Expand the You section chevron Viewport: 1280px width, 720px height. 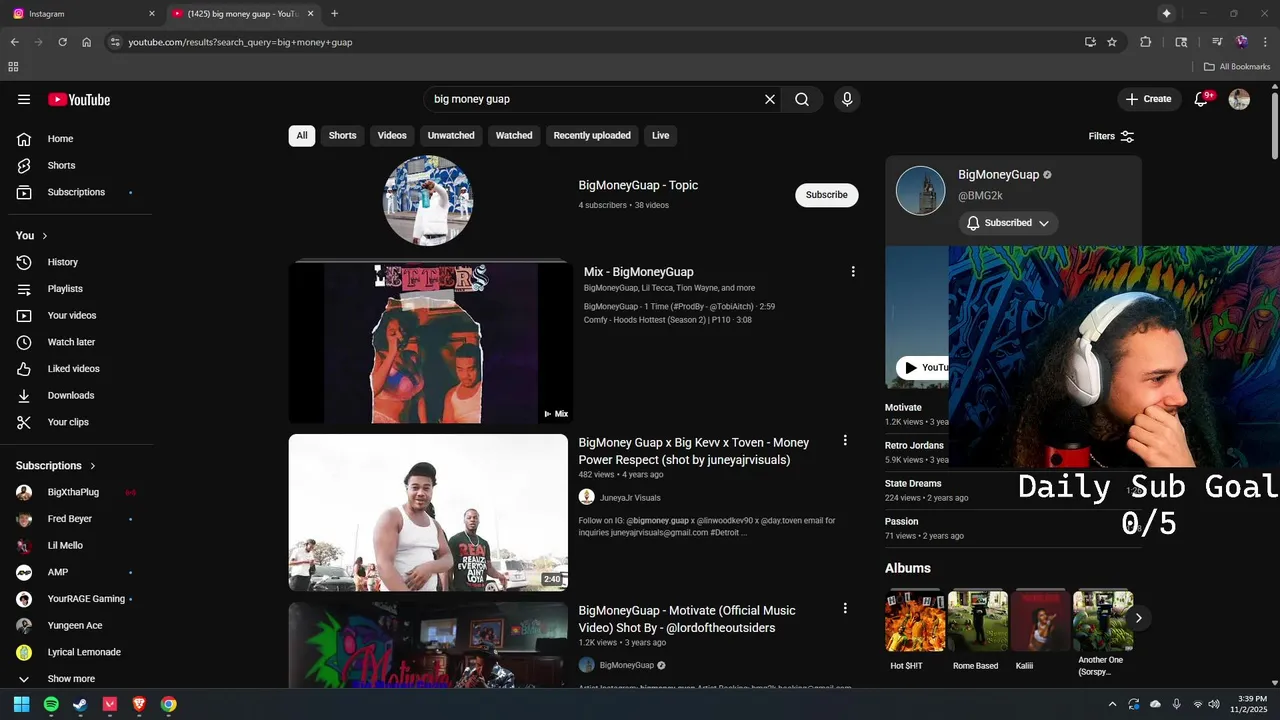click(x=45, y=236)
